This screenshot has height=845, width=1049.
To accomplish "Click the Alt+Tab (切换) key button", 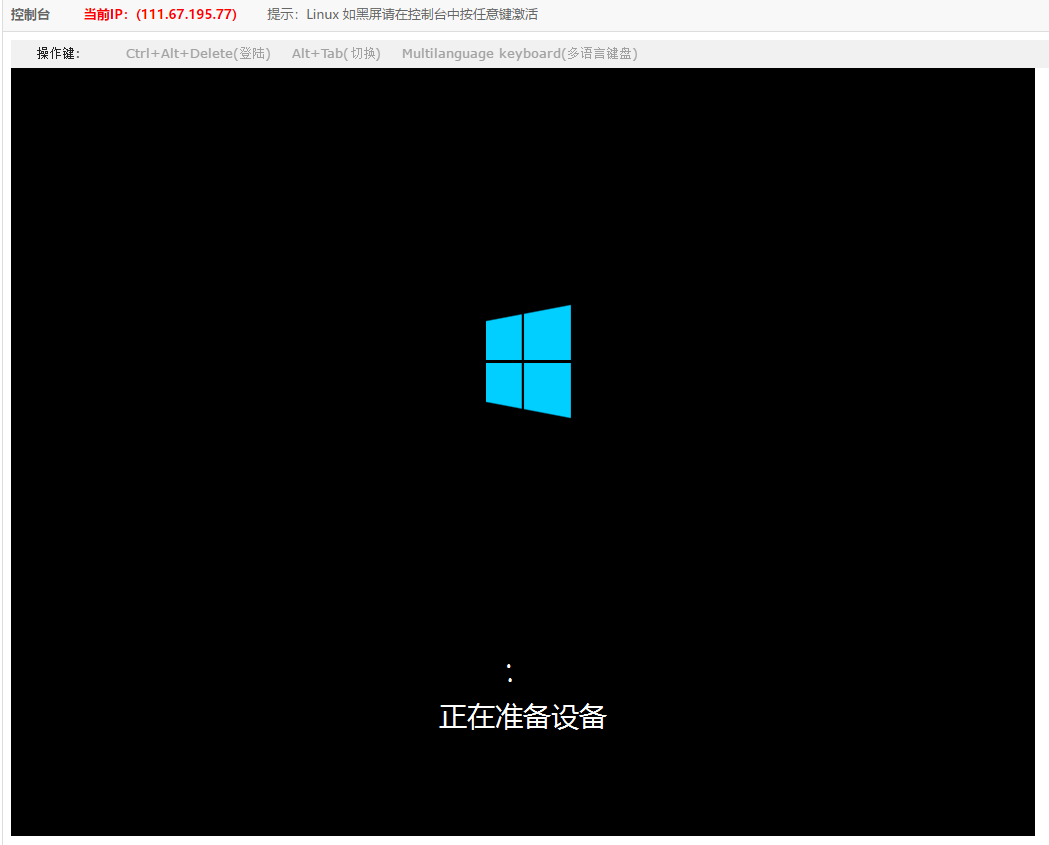I will 336,54.
